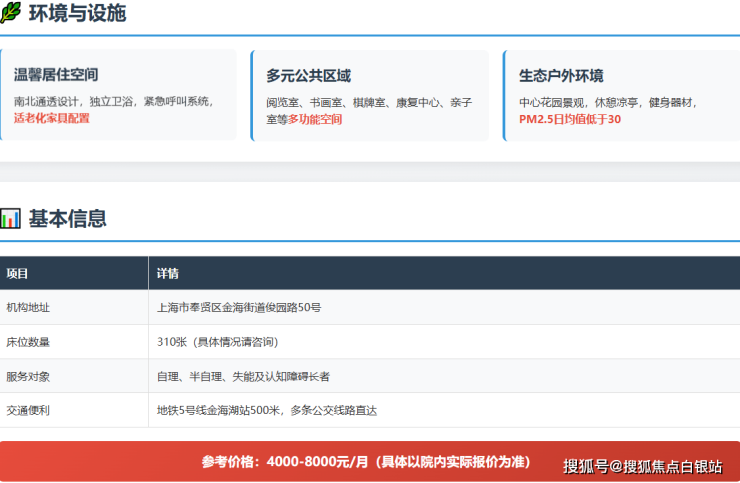
Task: Click the 环境与设施 section heading
Action: pos(77,14)
